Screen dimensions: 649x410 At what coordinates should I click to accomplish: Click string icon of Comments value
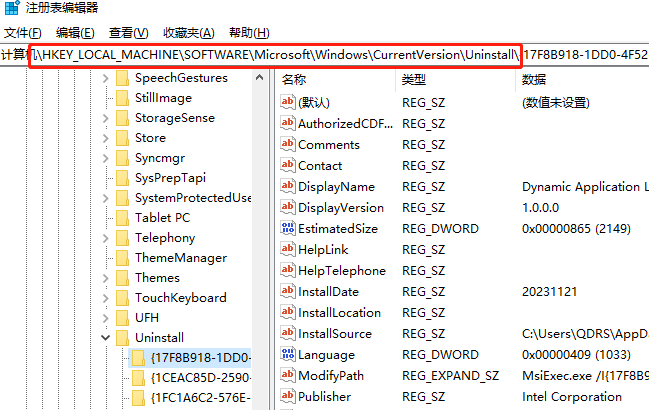click(x=288, y=144)
